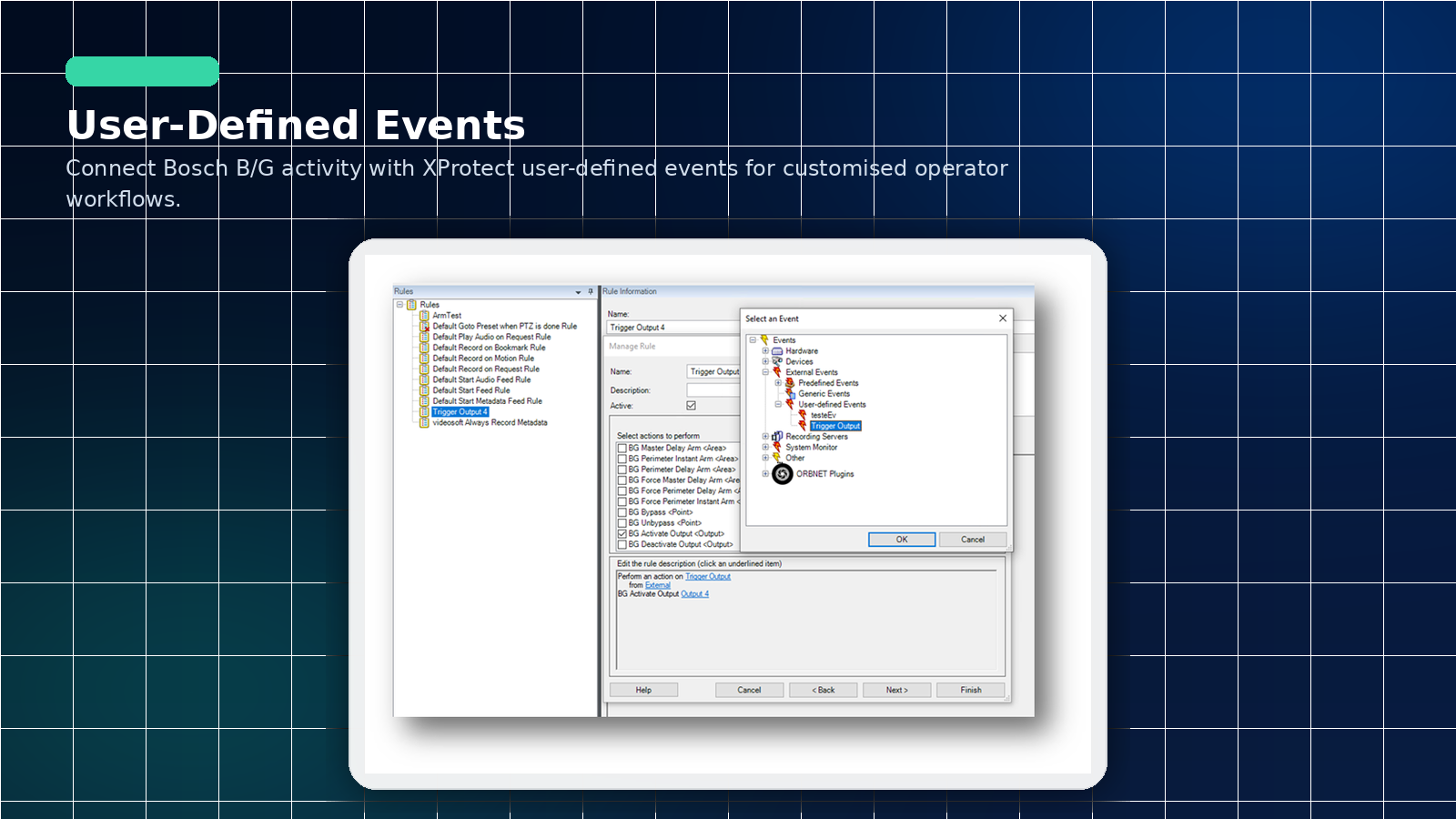
Task: Click the Description input field
Action: point(713,389)
